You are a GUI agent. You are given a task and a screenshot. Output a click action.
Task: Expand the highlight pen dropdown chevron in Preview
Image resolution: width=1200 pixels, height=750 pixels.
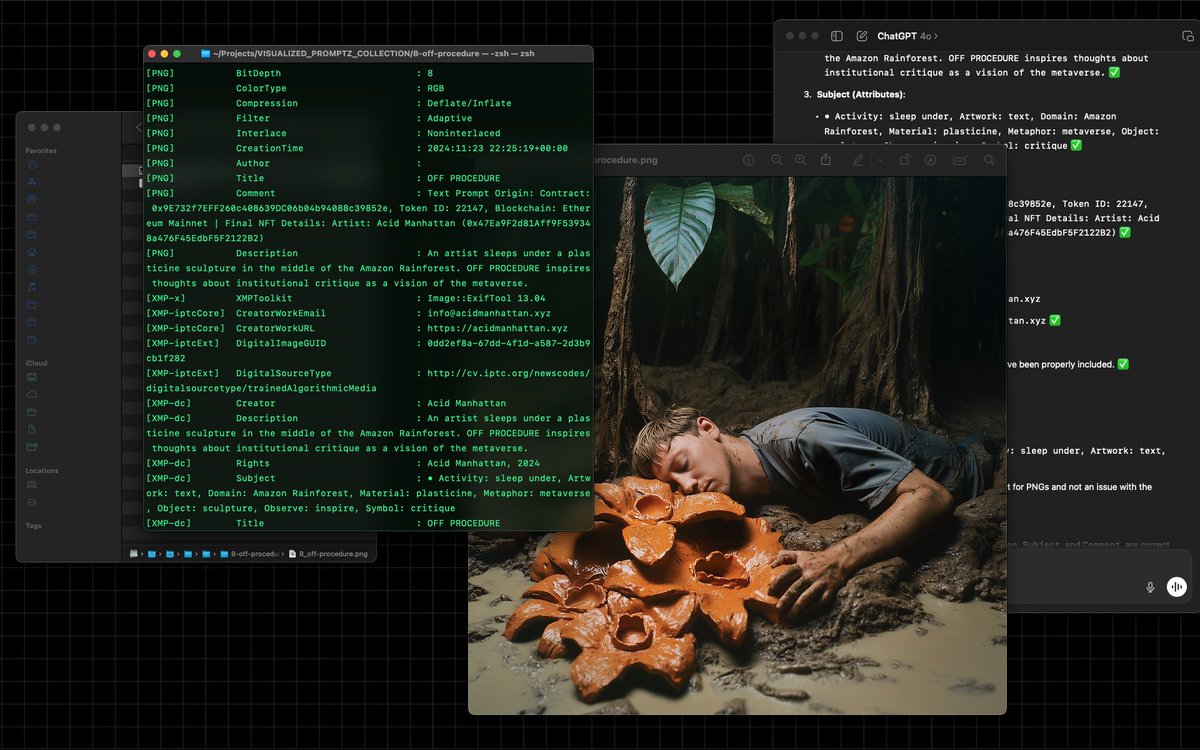click(880, 160)
